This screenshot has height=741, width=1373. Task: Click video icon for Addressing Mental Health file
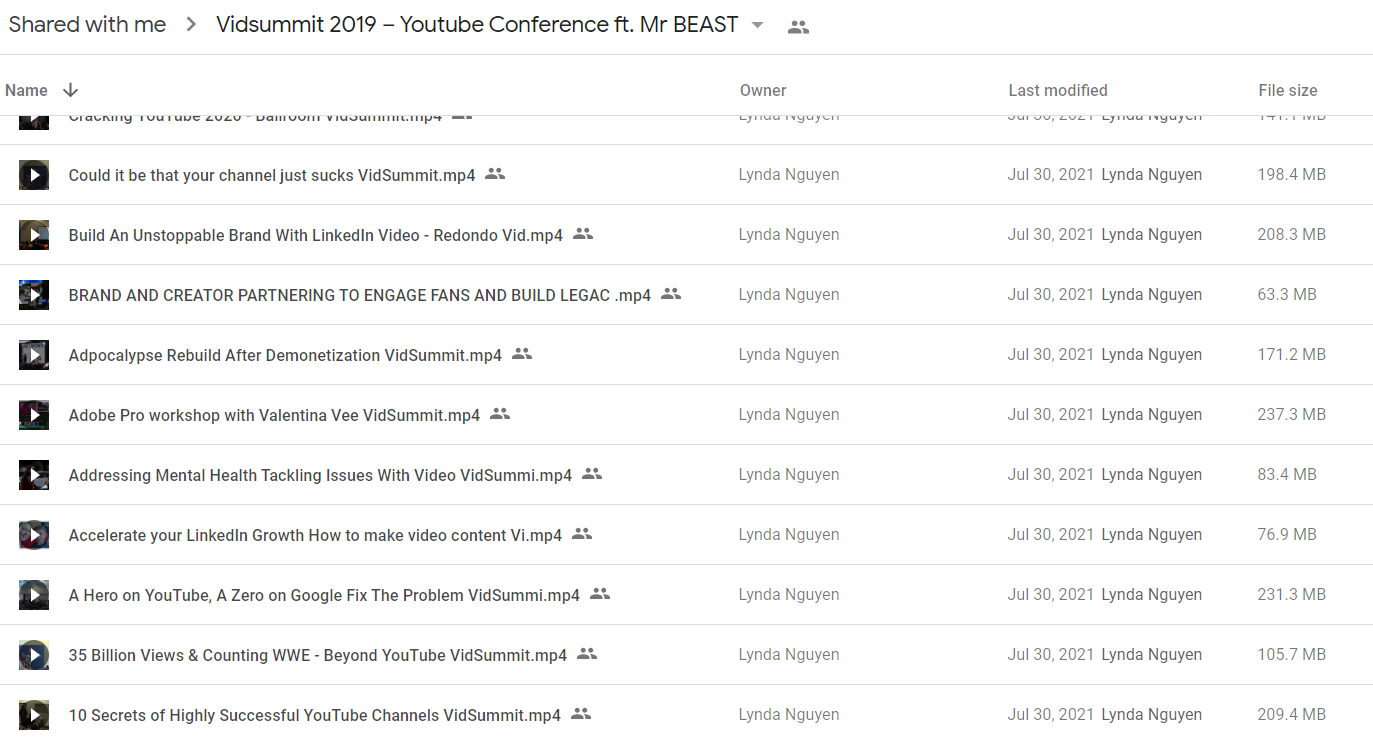[x=34, y=475]
